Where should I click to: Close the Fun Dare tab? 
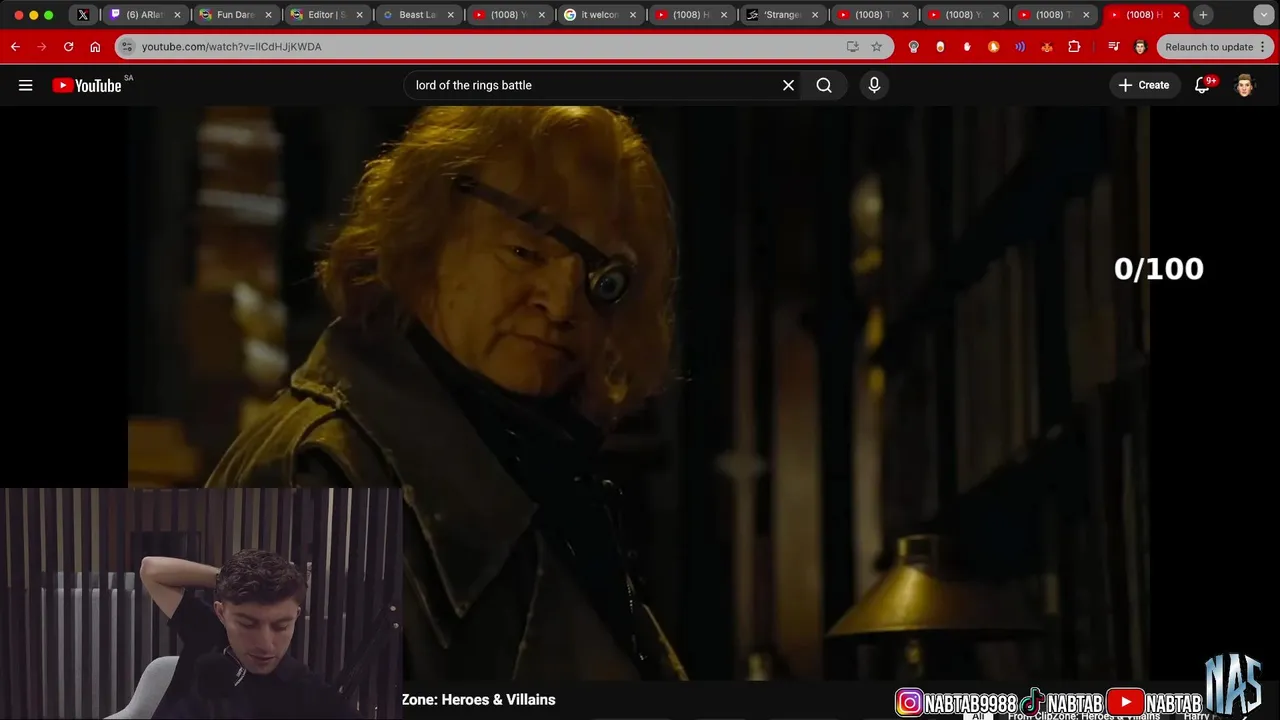click(268, 15)
